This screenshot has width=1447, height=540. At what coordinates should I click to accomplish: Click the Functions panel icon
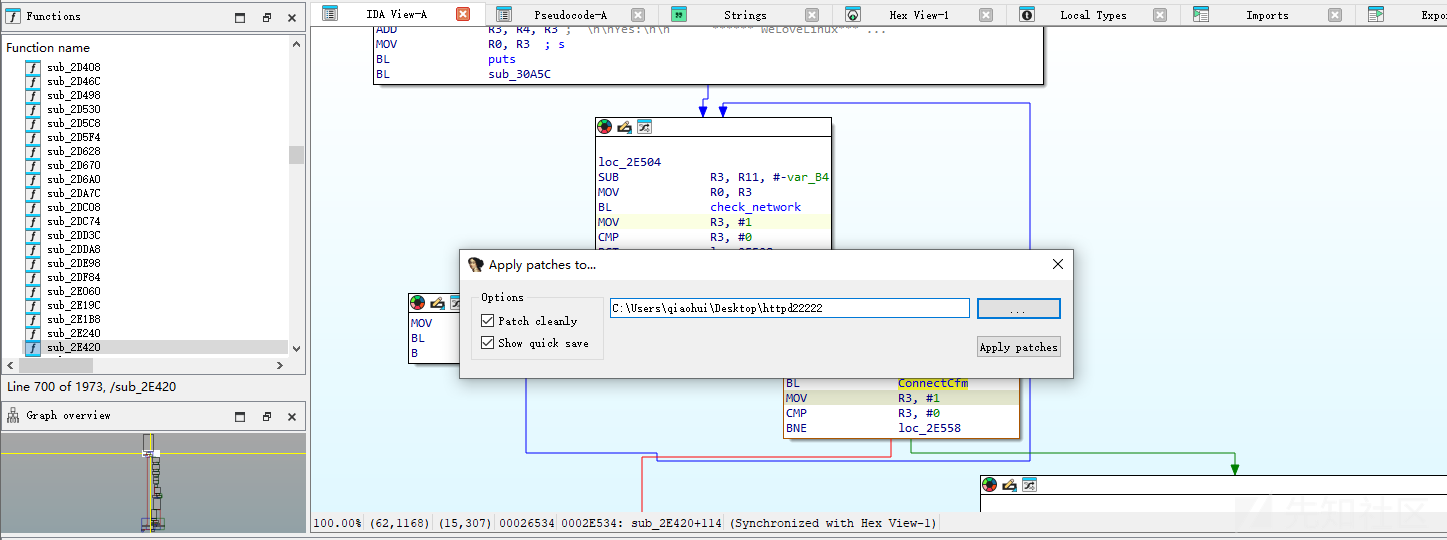(14, 16)
